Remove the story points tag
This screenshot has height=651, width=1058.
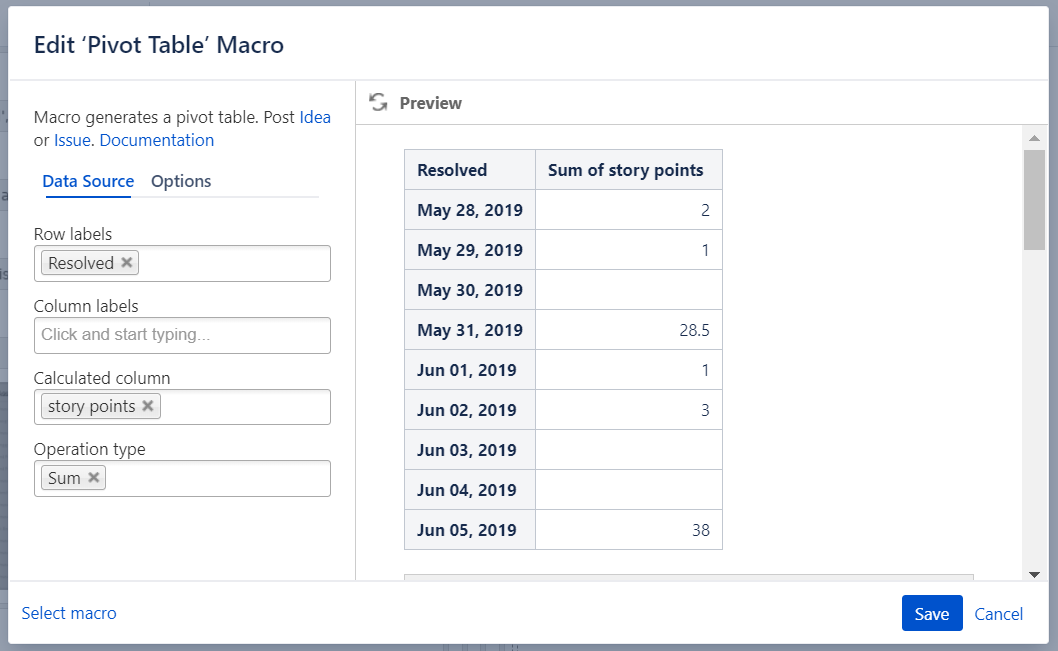(x=148, y=406)
